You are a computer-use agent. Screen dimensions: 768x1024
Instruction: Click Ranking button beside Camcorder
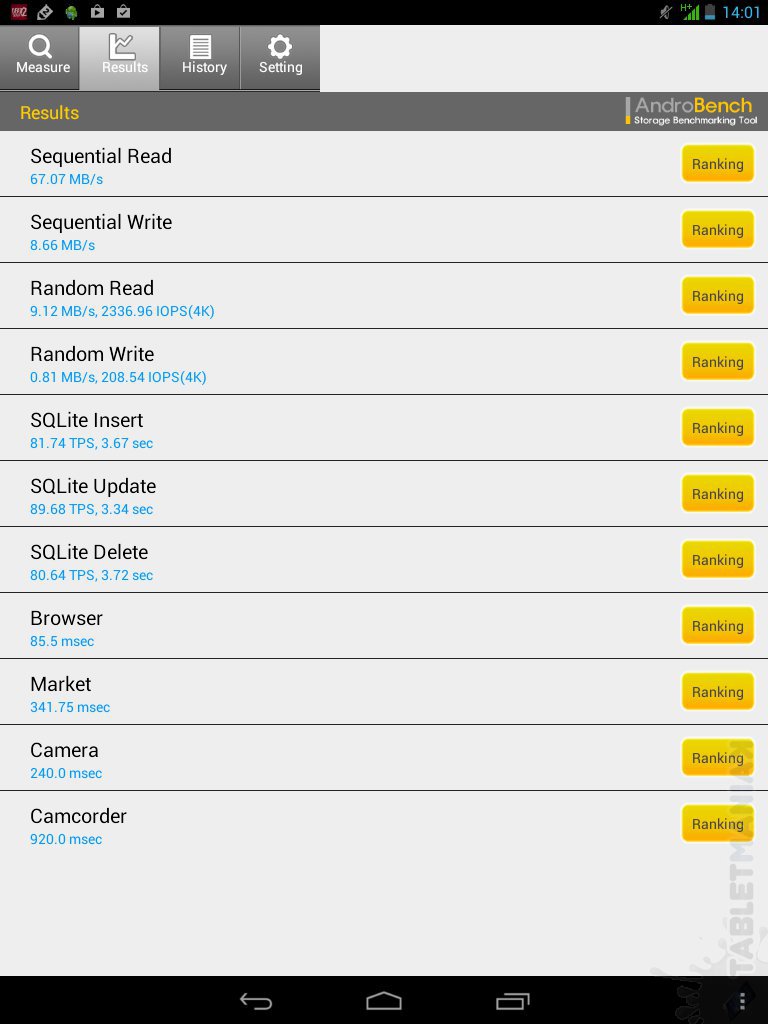(717, 824)
